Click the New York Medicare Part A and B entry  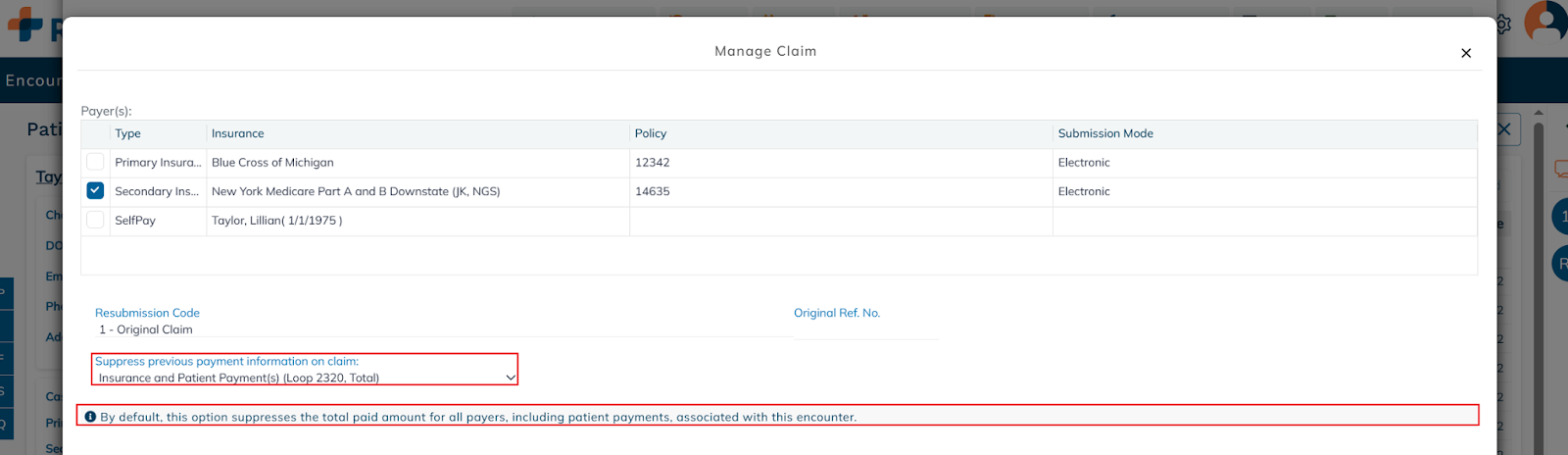click(x=356, y=191)
